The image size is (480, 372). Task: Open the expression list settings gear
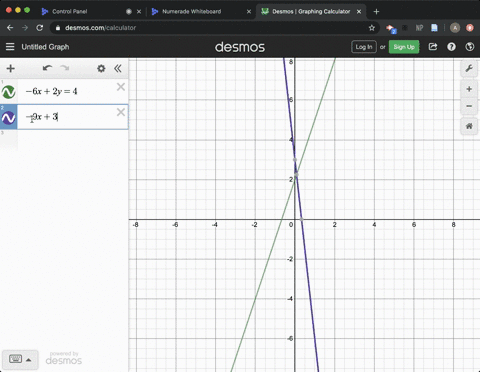coord(101,68)
